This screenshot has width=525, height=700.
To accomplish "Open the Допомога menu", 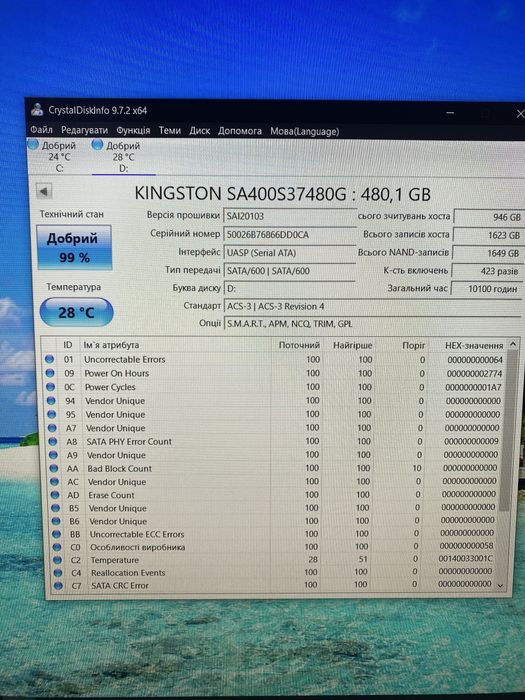I will tap(240, 131).
